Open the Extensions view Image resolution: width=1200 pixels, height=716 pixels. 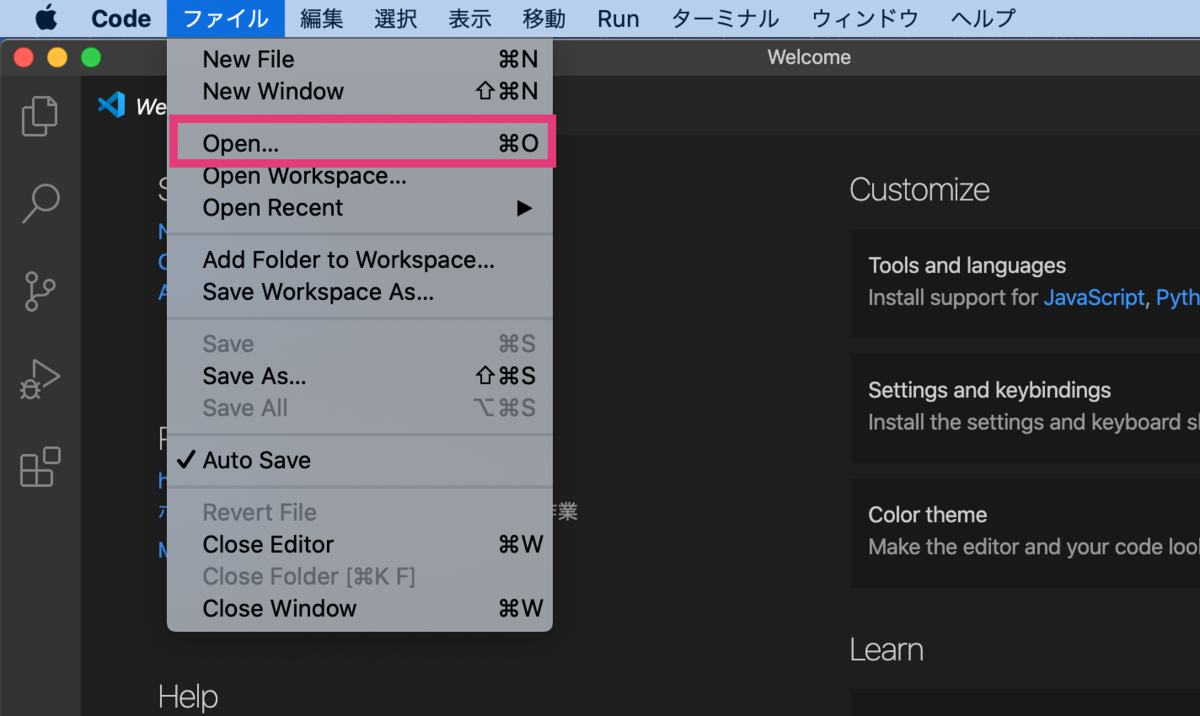point(40,467)
